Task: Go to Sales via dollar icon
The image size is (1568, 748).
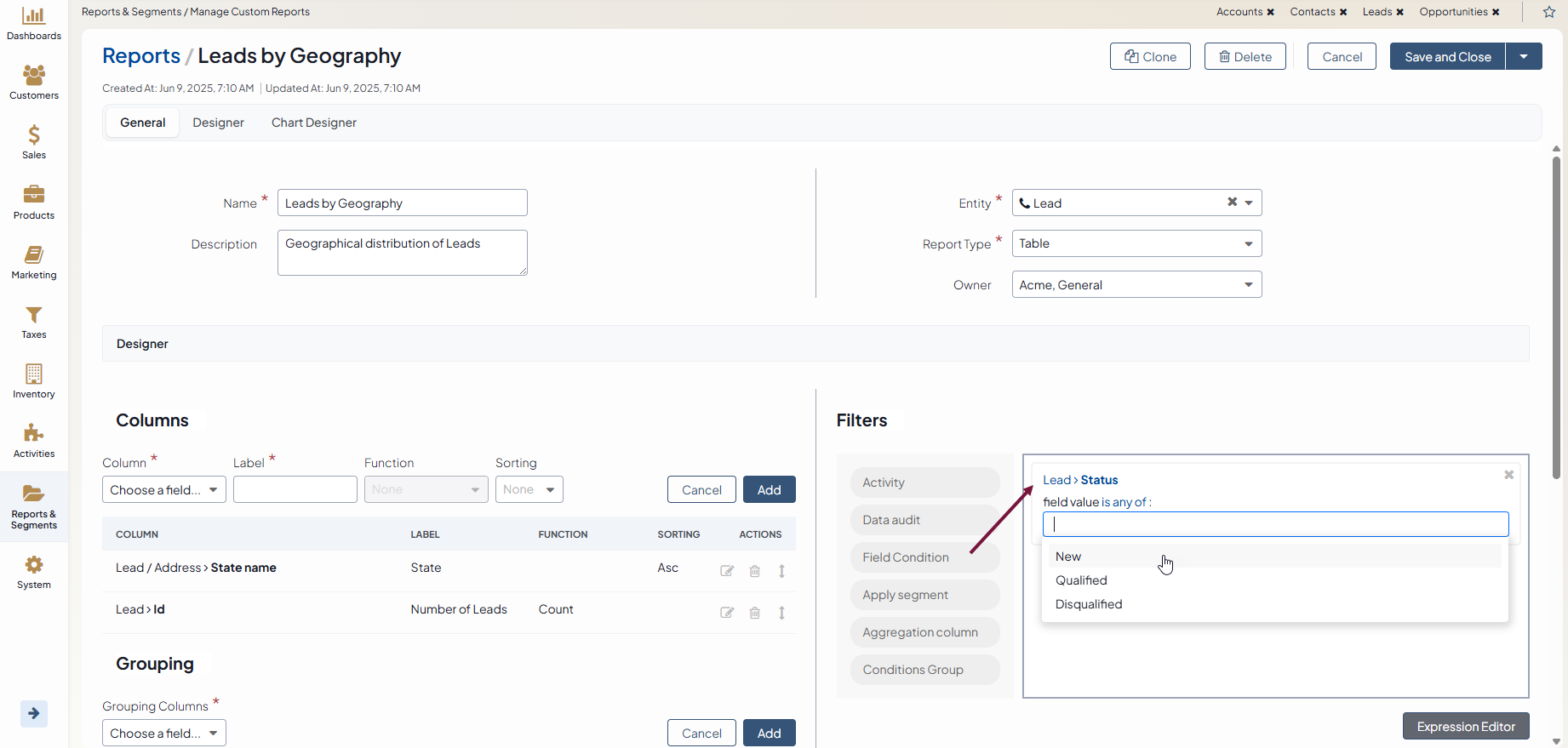Action: point(34,141)
